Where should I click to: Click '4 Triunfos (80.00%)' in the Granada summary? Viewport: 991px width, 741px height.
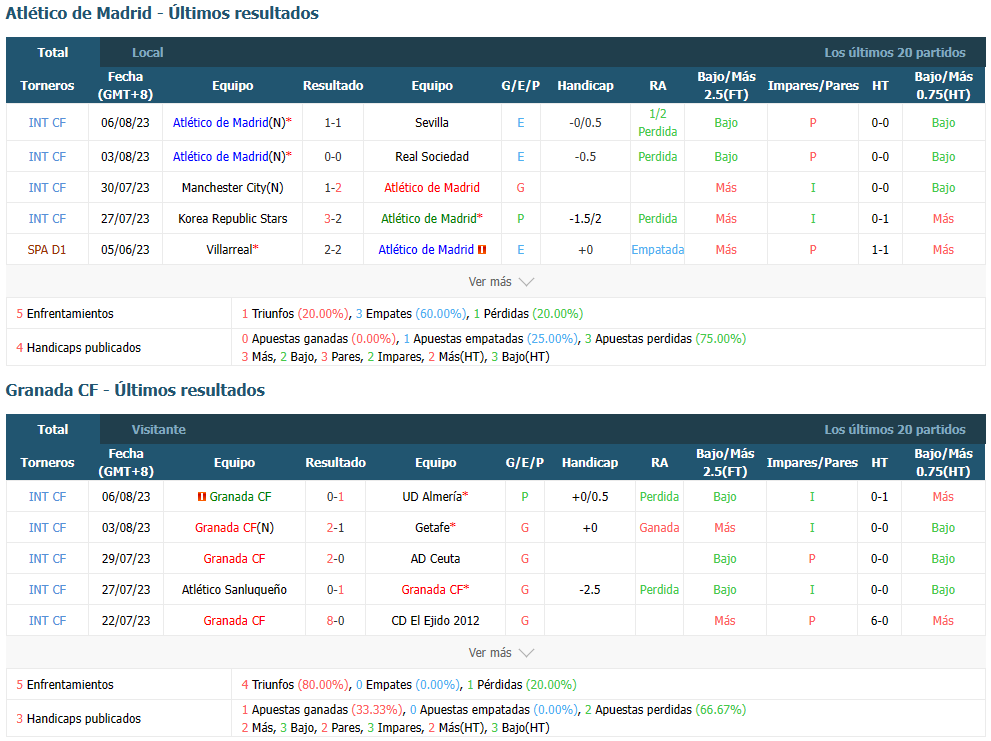pyautogui.click(x=295, y=685)
